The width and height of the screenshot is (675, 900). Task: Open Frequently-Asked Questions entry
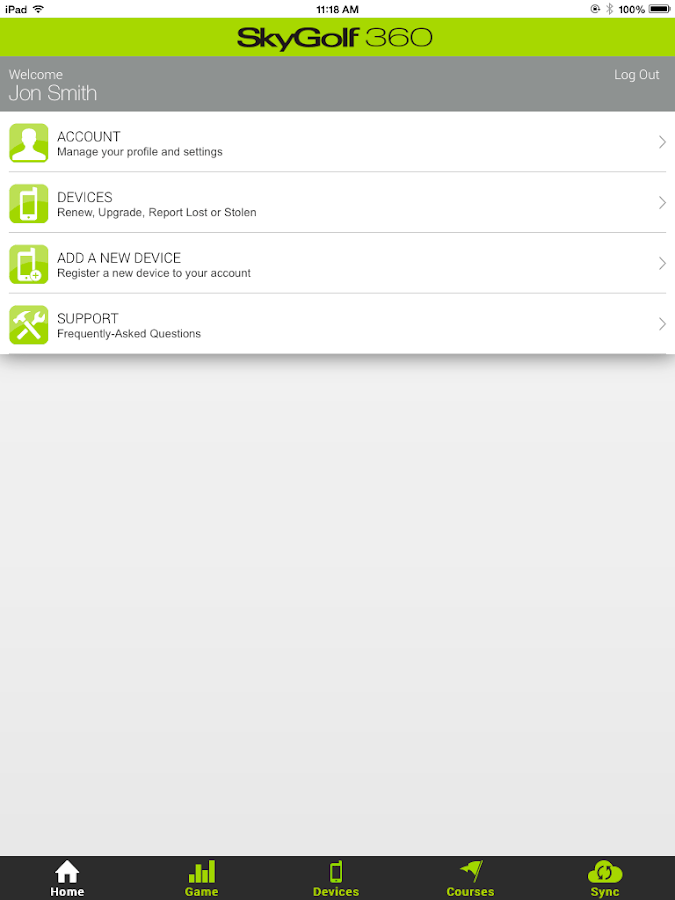(x=129, y=333)
